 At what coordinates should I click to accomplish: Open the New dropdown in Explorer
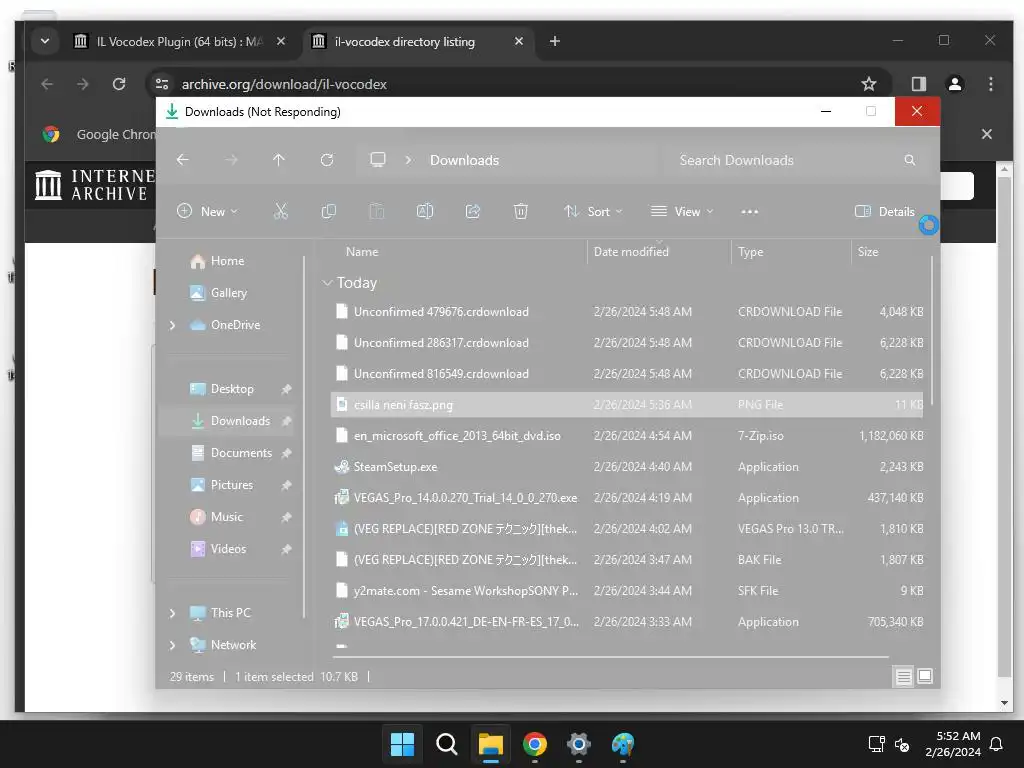pos(208,212)
